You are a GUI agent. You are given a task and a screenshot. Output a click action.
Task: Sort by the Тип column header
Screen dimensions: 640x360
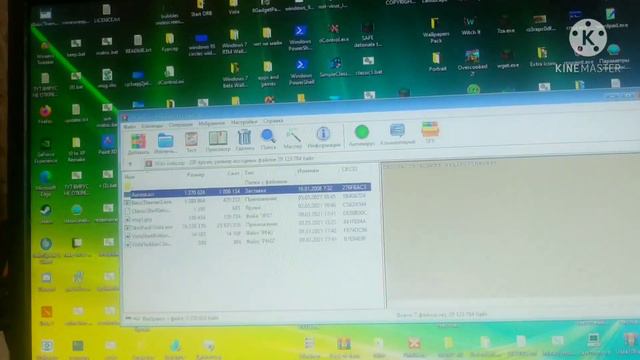click(249, 173)
